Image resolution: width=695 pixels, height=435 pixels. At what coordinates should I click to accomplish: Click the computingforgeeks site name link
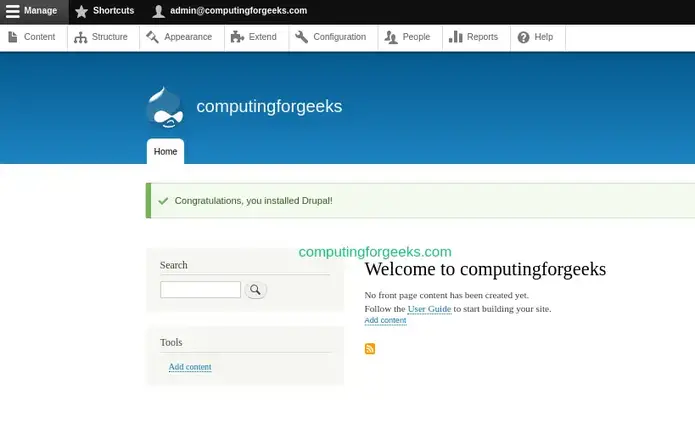pyautogui.click(x=269, y=106)
